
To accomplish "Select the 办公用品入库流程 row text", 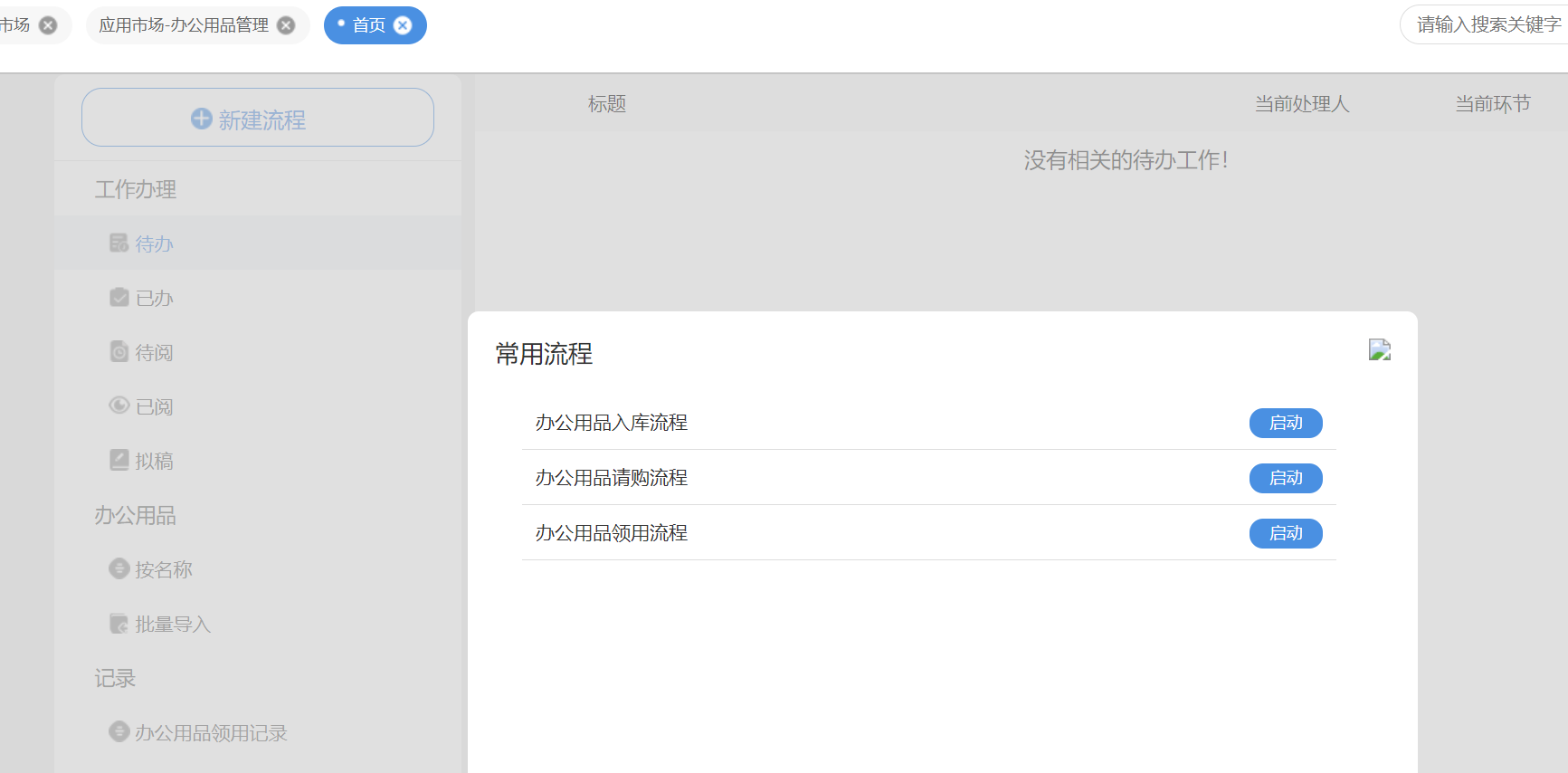I will [x=612, y=423].
